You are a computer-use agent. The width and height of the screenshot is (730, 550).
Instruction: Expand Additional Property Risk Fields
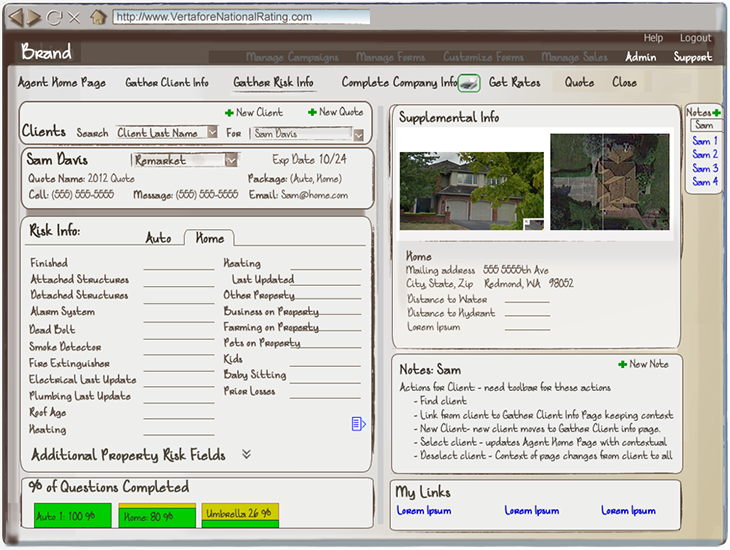[x=246, y=455]
